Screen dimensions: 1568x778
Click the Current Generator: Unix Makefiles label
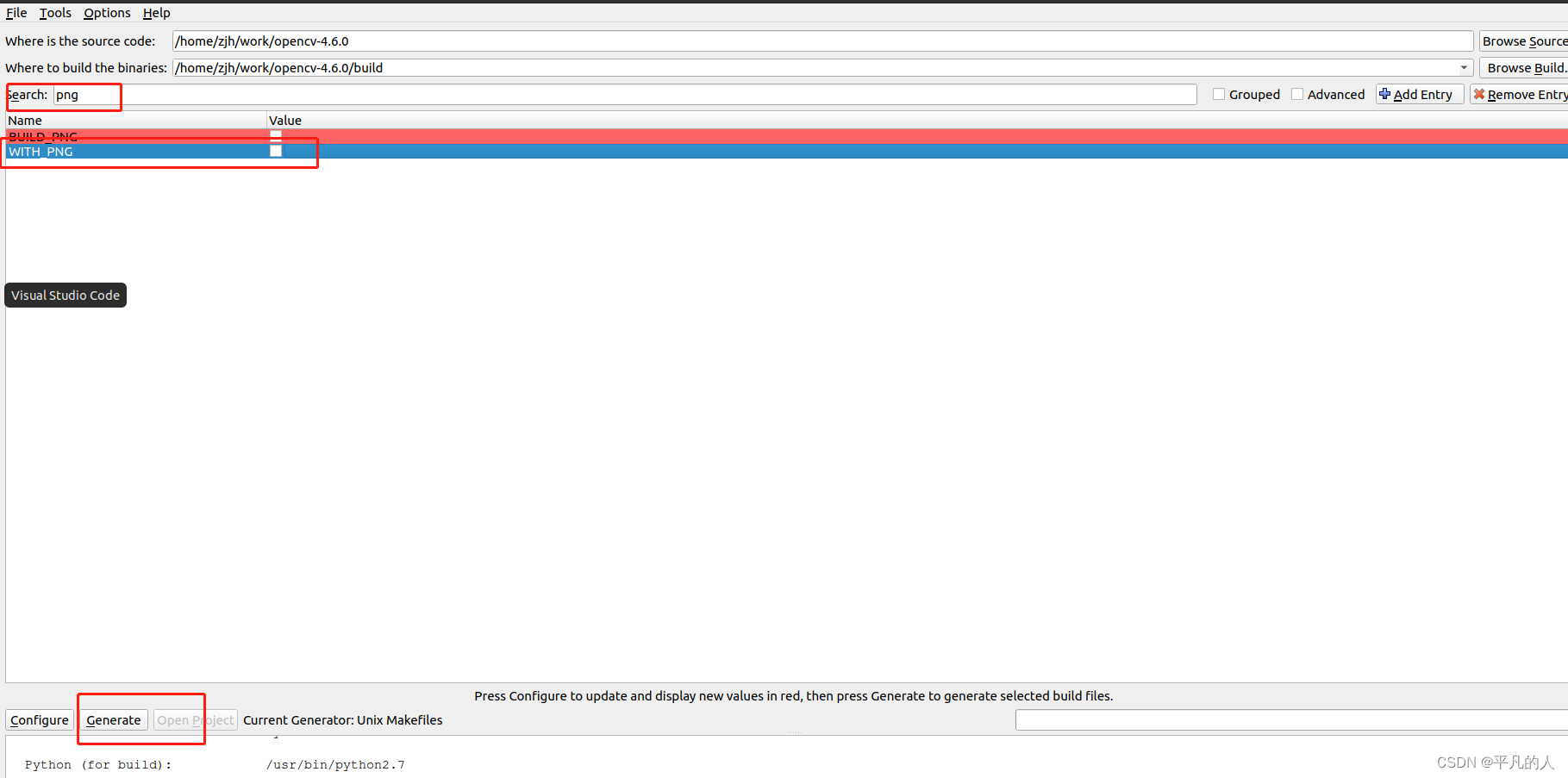tap(343, 720)
